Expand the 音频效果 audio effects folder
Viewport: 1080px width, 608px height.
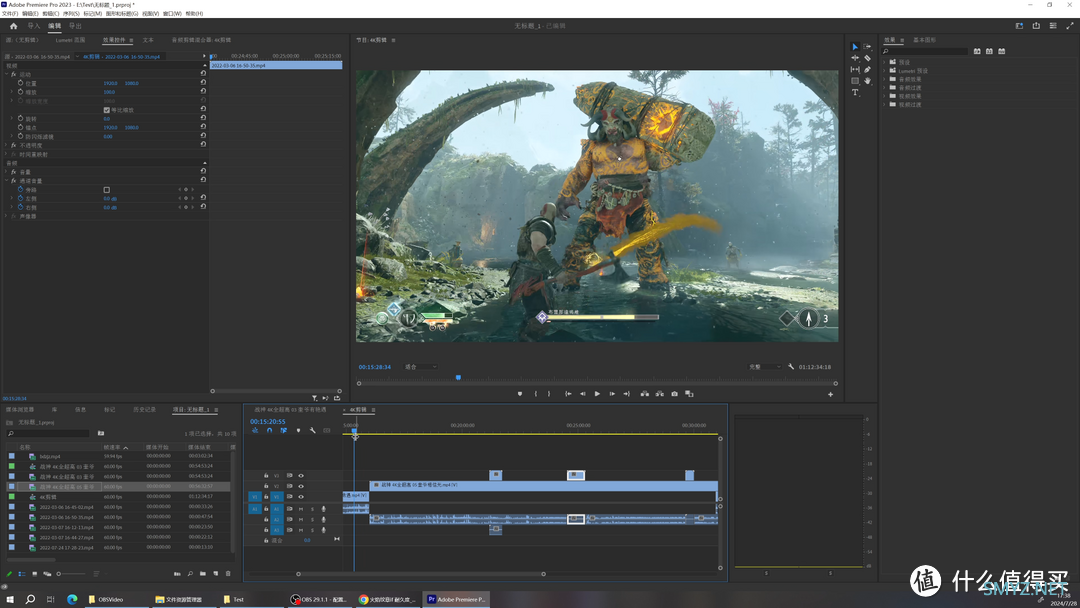pos(884,79)
